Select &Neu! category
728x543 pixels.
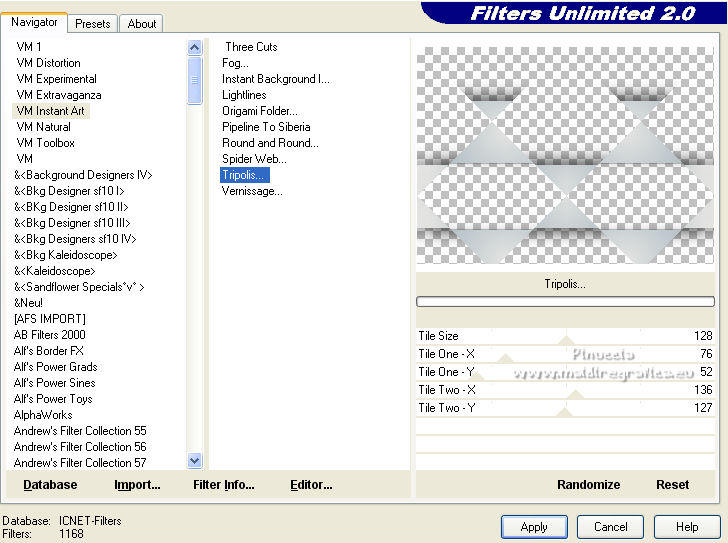tap(28, 303)
